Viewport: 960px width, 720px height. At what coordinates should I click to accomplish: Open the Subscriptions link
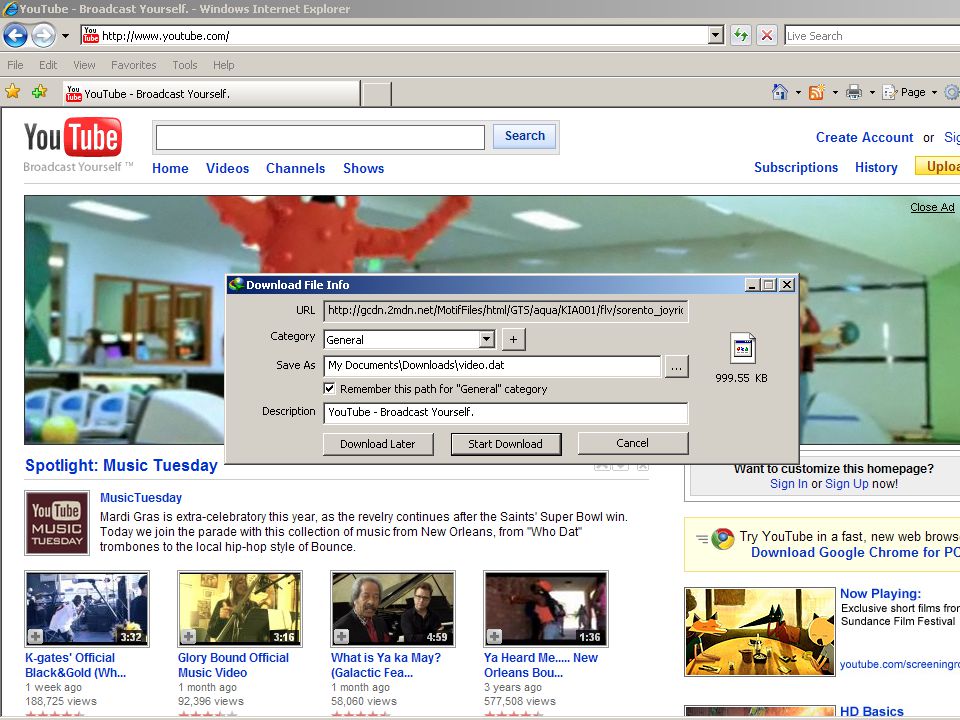pos(796,167)
